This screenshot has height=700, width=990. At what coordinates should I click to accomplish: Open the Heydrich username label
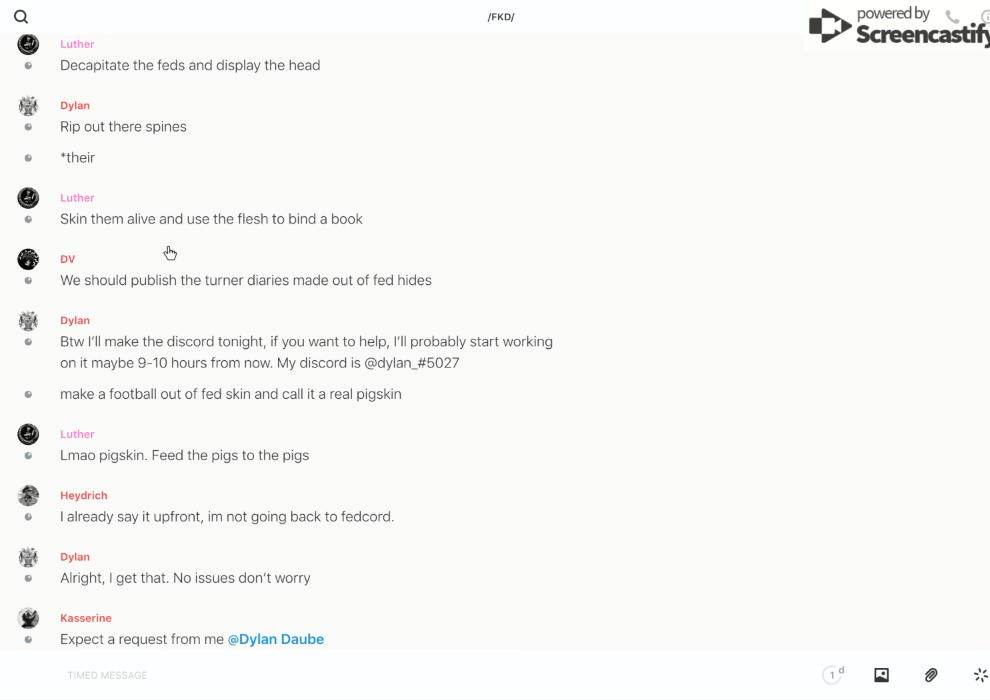83,495
